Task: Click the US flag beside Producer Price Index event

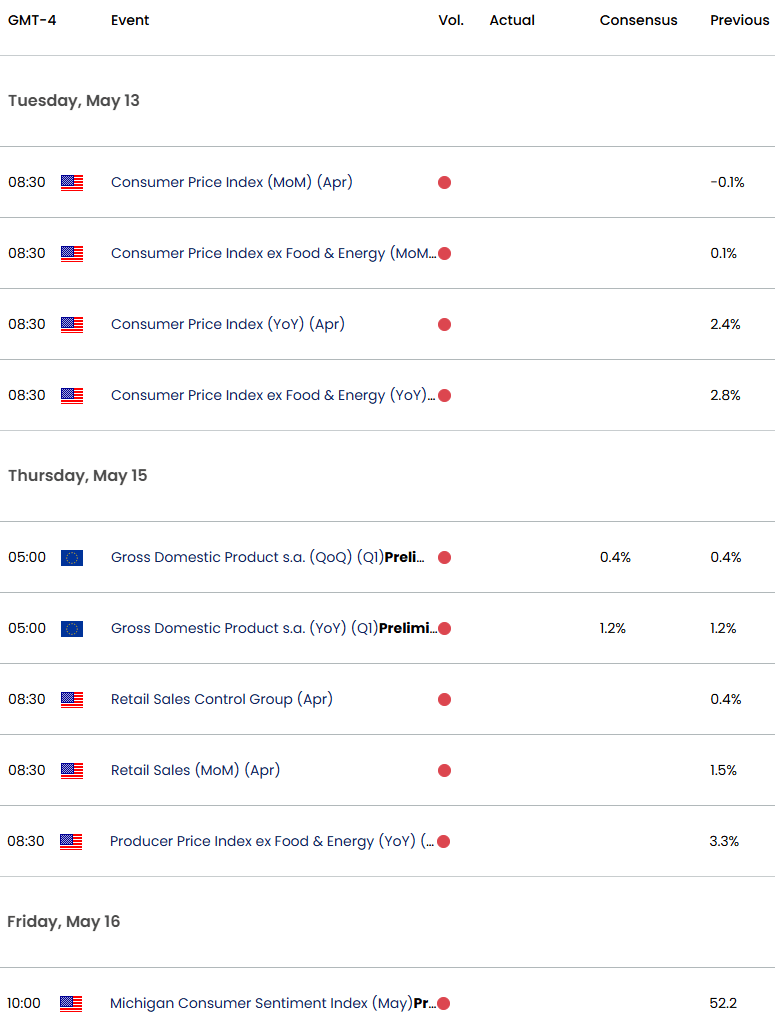Action: coord(71,841)
